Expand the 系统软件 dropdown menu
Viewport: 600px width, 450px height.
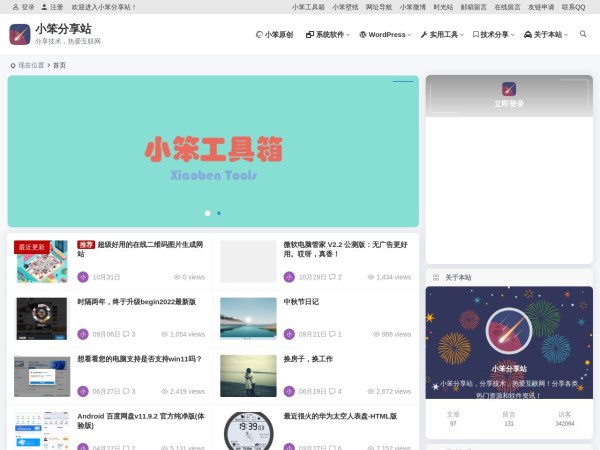328,35
